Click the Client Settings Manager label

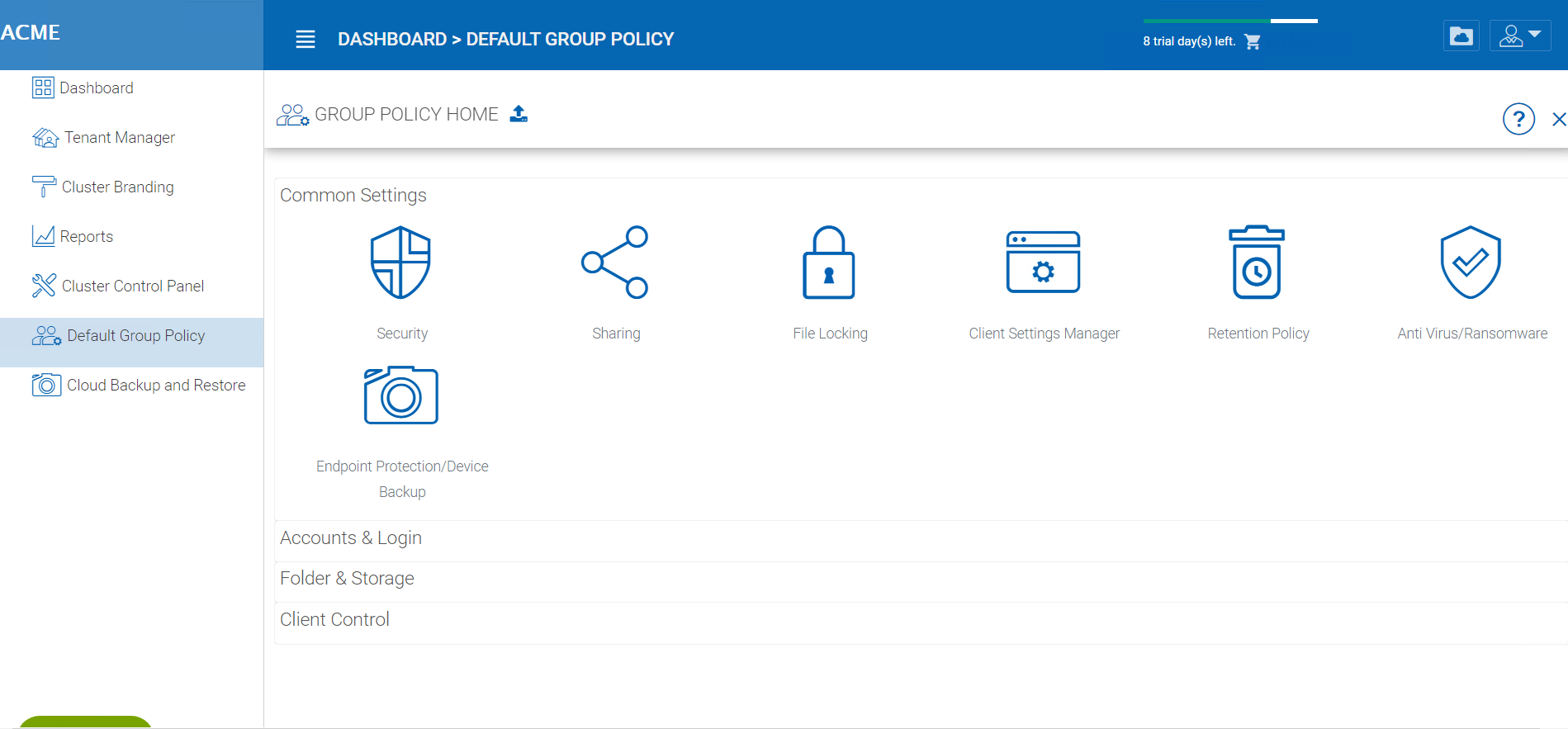1044,334
